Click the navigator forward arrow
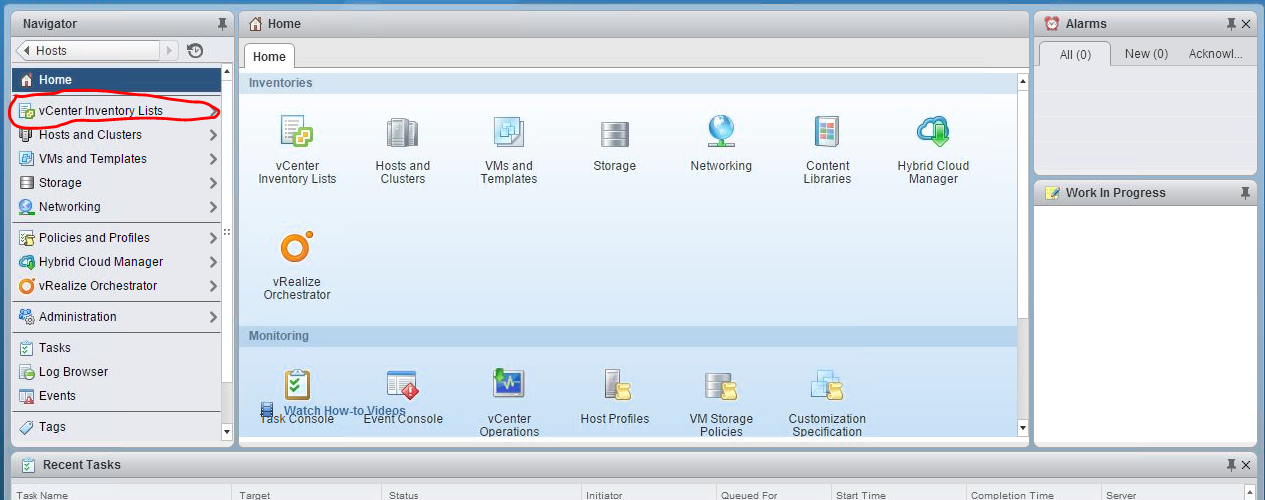 coord(170,51)
